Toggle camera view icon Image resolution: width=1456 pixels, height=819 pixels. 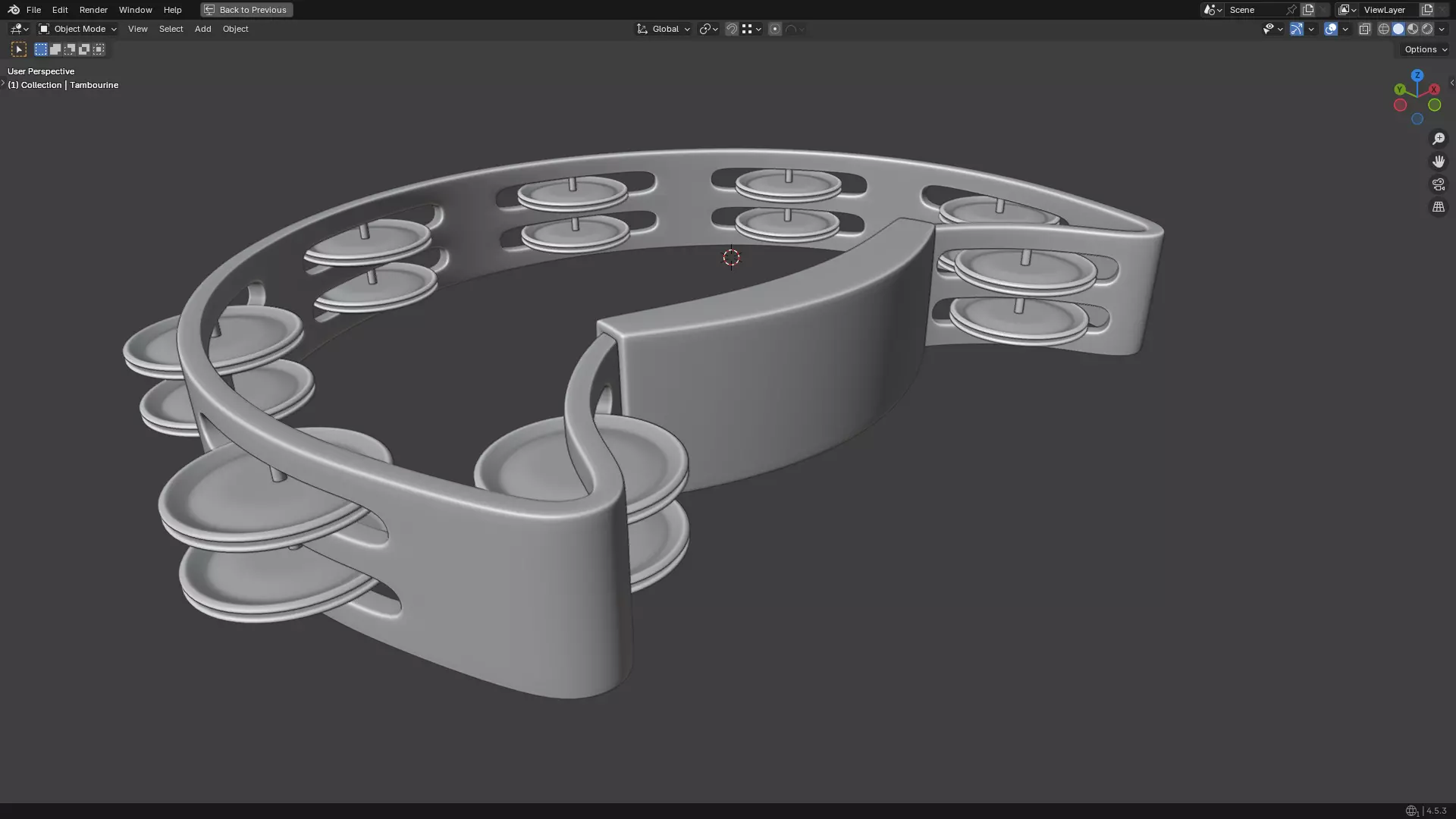coord(1438,184)
